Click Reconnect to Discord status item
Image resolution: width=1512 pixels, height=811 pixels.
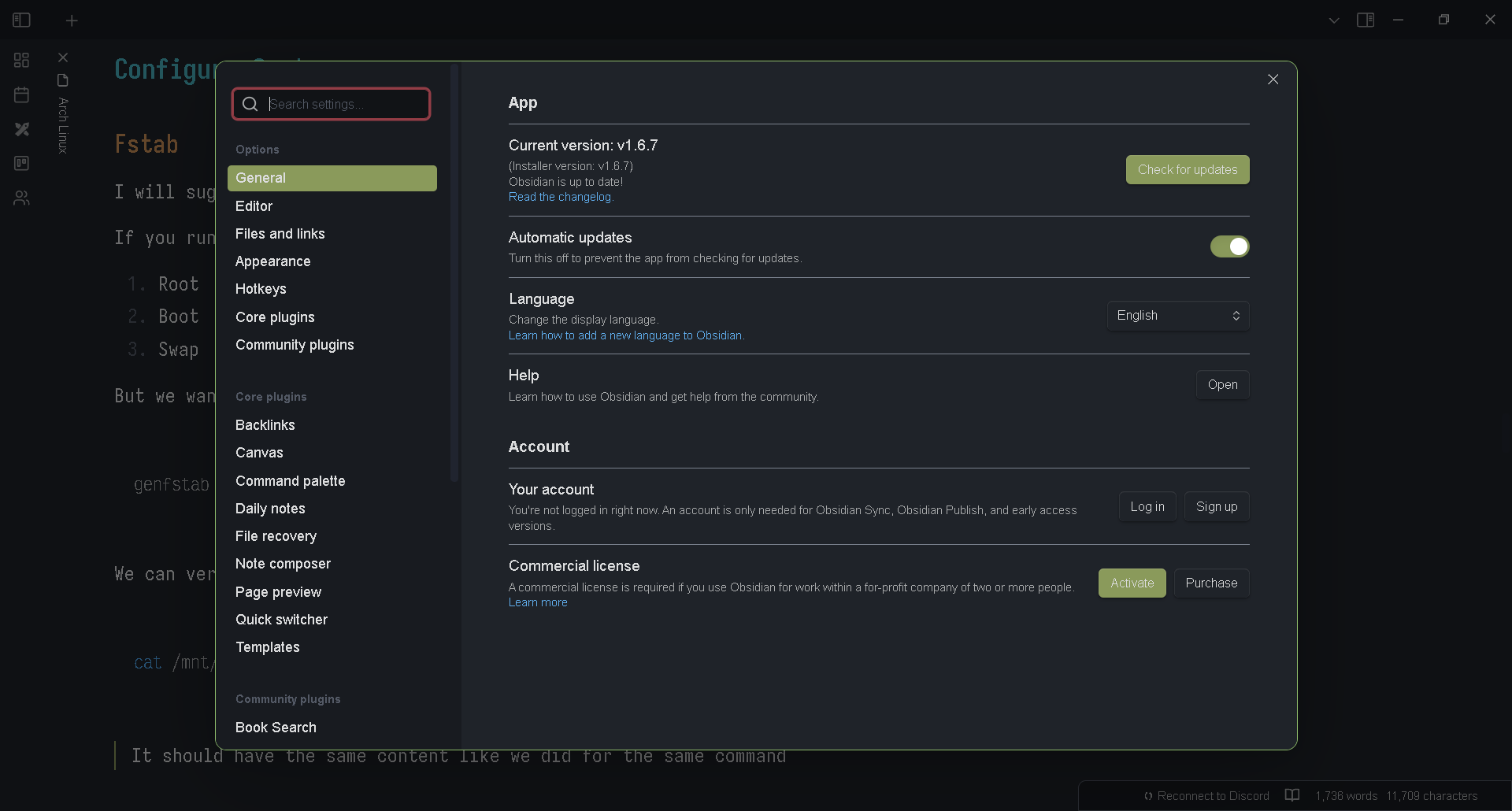click(1206, 796)
